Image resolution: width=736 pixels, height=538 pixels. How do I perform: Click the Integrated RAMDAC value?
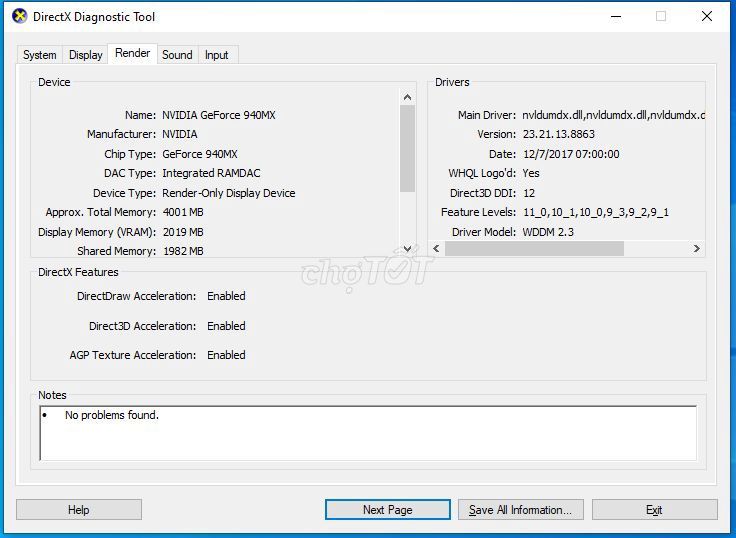[211, 173]
